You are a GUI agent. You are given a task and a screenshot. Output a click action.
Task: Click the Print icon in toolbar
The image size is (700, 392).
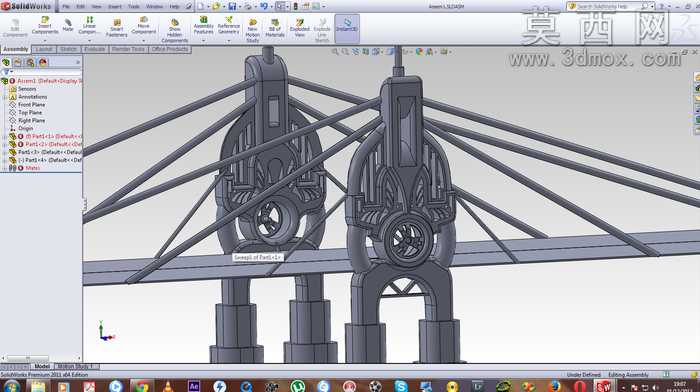(x=248, y=6)
